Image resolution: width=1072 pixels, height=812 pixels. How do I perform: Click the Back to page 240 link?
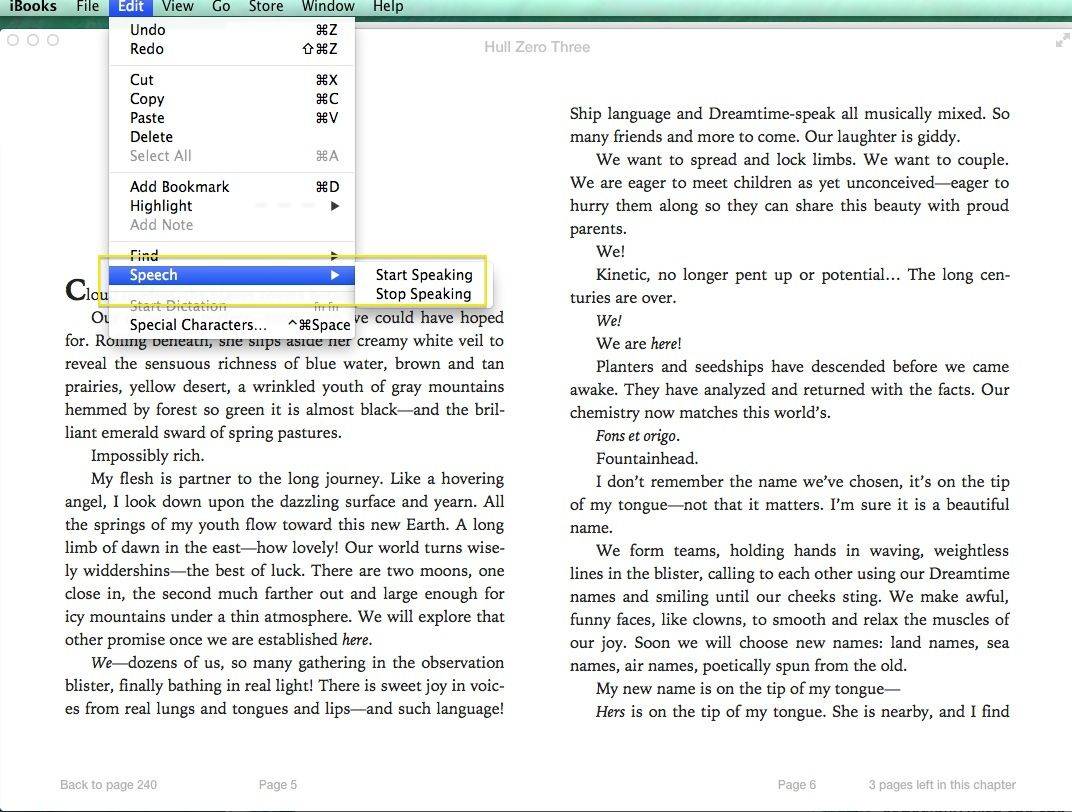(108, 785)
